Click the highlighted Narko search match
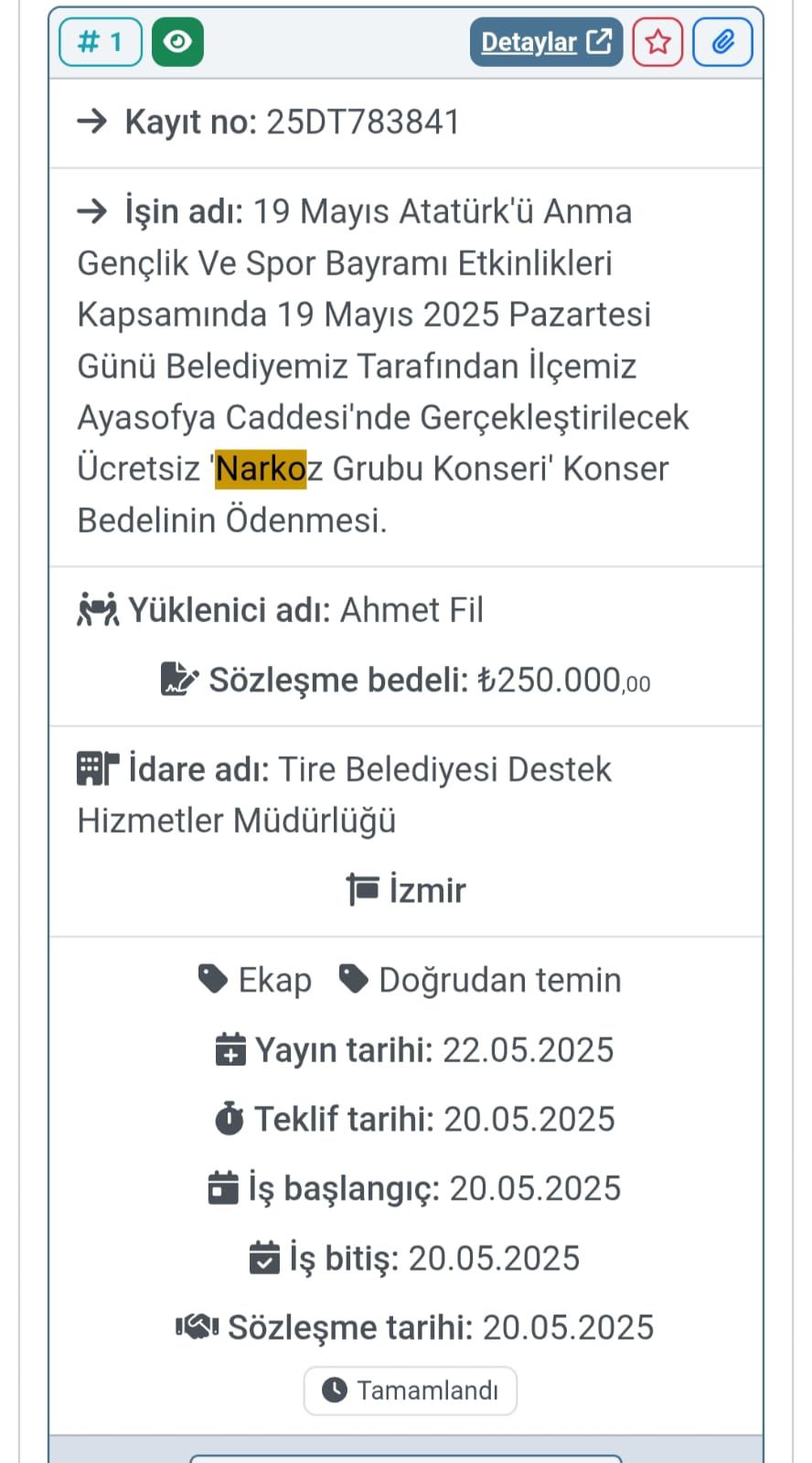Screen dimensions: 812x1463 tap(261, 468)
